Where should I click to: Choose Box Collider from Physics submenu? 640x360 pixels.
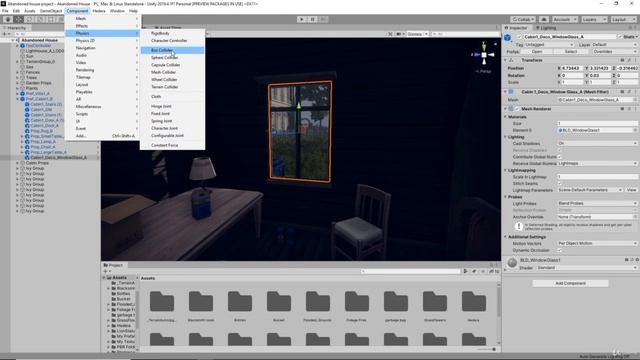172,50
